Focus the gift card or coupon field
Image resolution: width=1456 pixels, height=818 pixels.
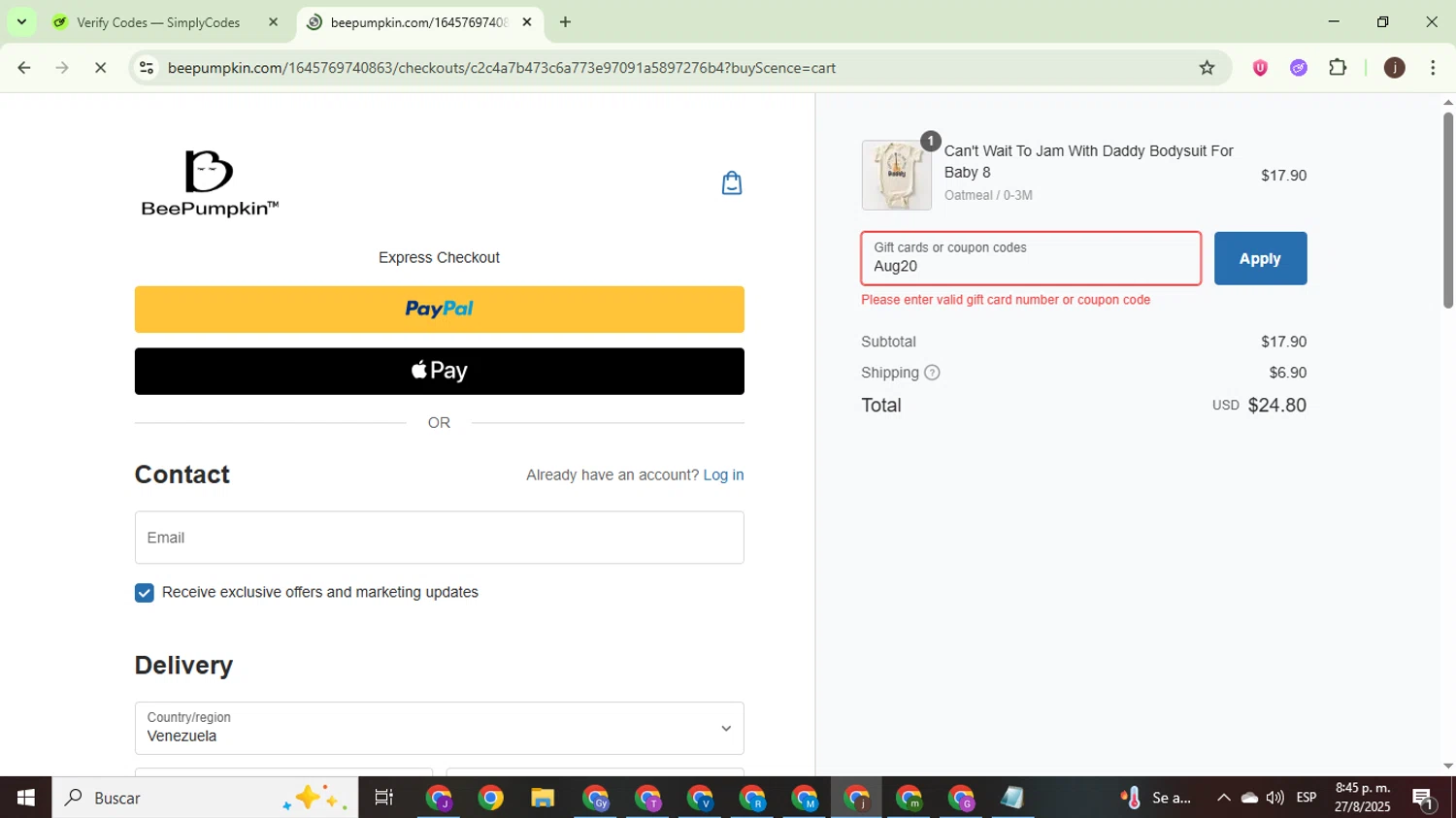point(1031,258)
